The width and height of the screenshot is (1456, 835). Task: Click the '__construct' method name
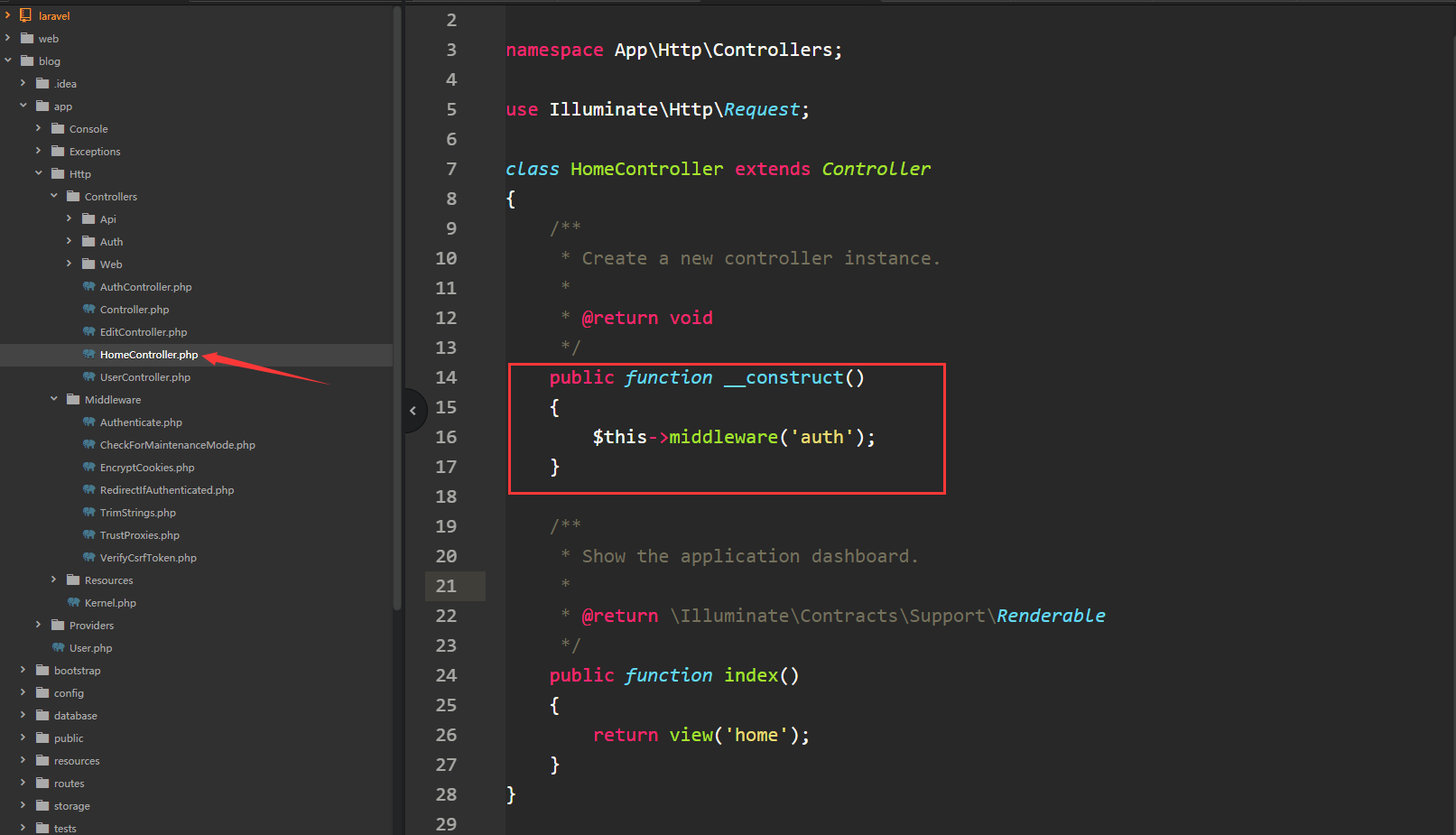(784, 377)
